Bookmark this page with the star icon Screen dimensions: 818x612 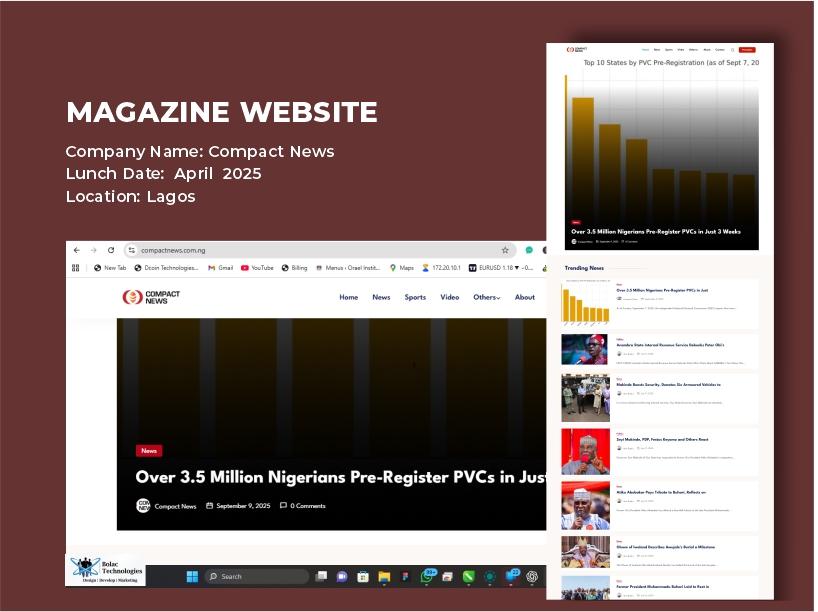click(505, 250)
